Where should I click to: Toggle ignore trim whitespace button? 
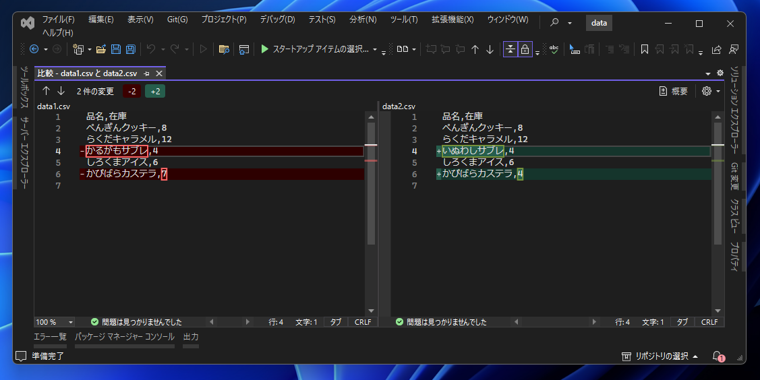coord(510,49)
